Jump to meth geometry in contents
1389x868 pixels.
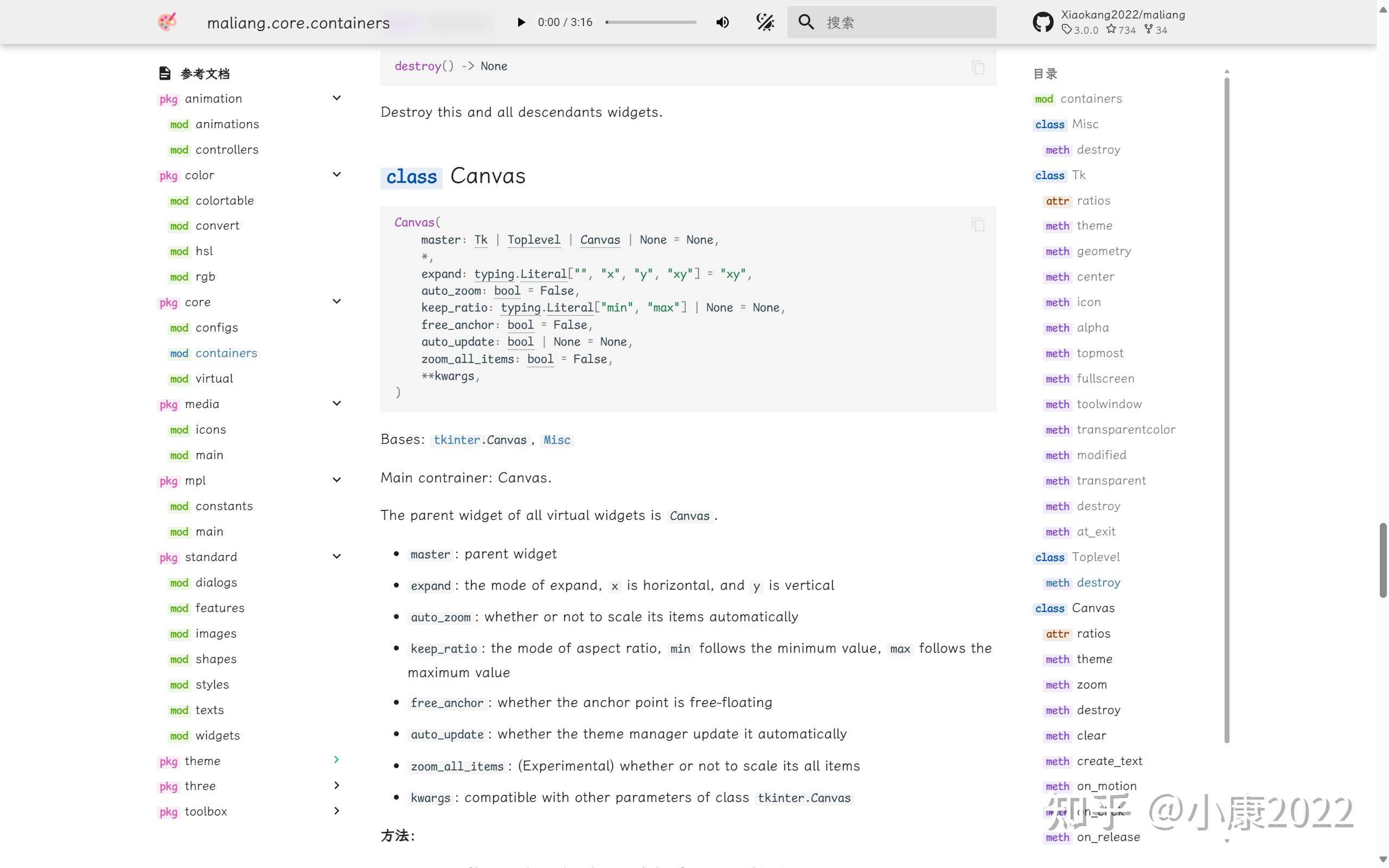pos(1088,251)
